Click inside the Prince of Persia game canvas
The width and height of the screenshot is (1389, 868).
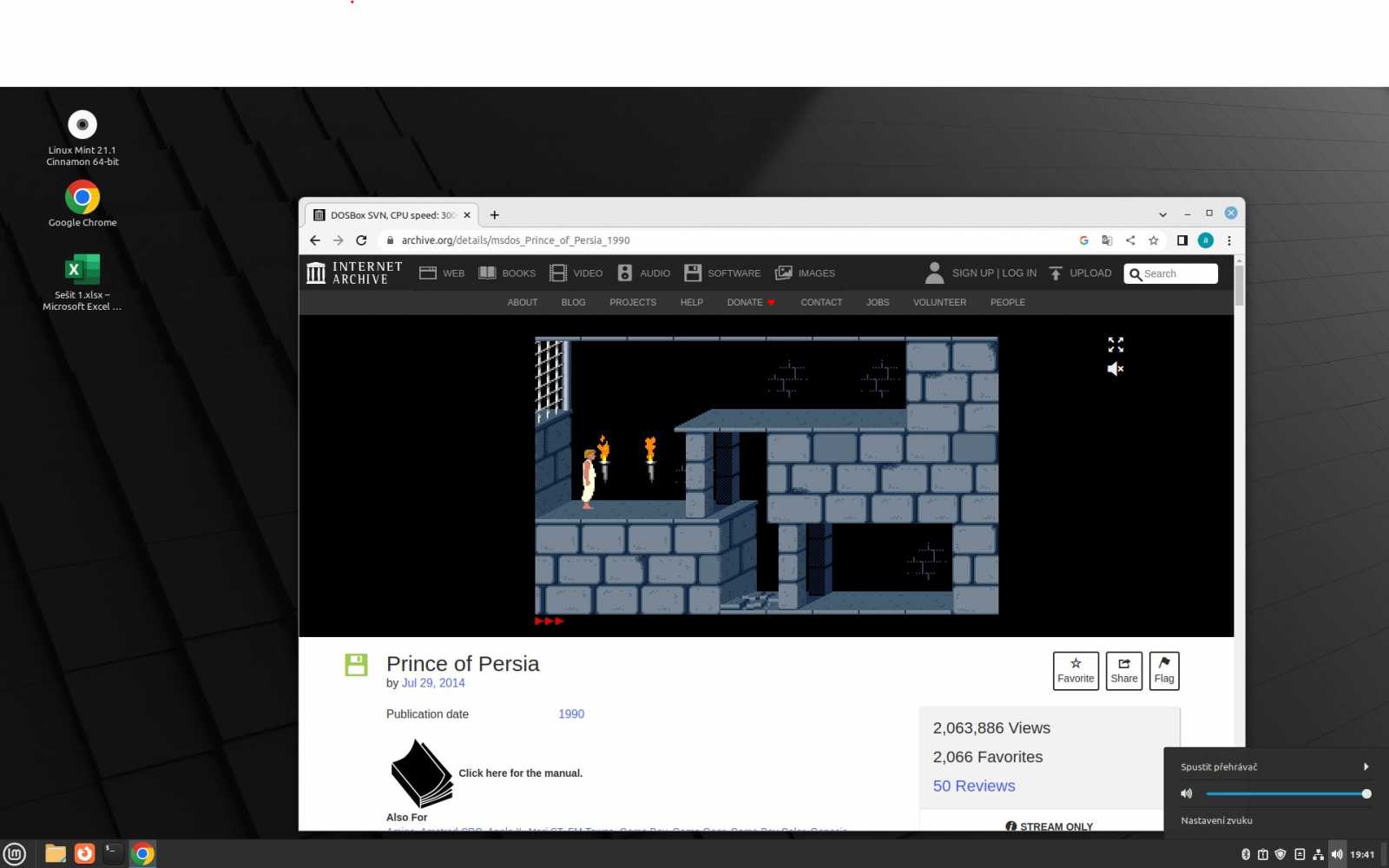coord(767,476)
